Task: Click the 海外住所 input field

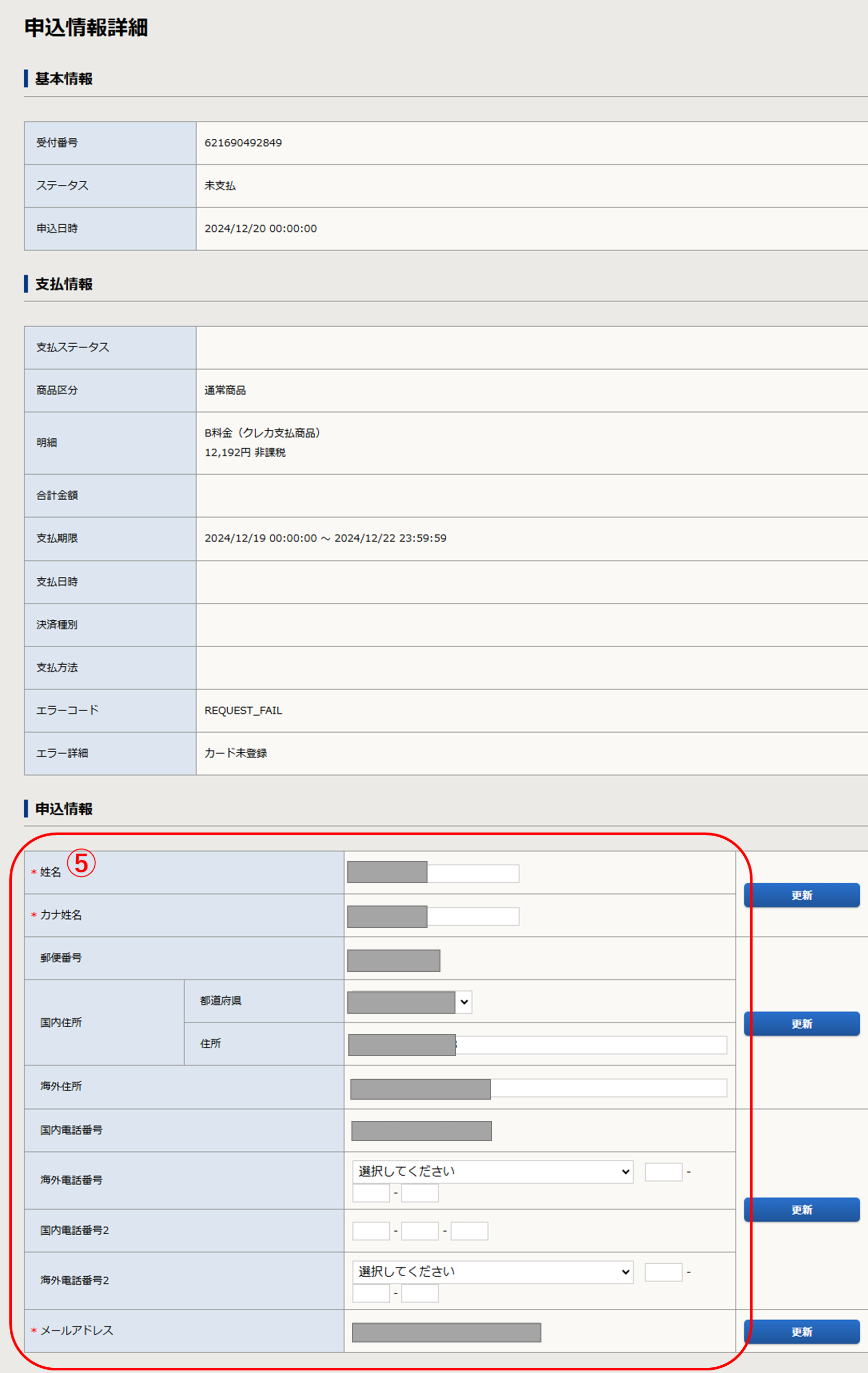Action: (538, 1088)
